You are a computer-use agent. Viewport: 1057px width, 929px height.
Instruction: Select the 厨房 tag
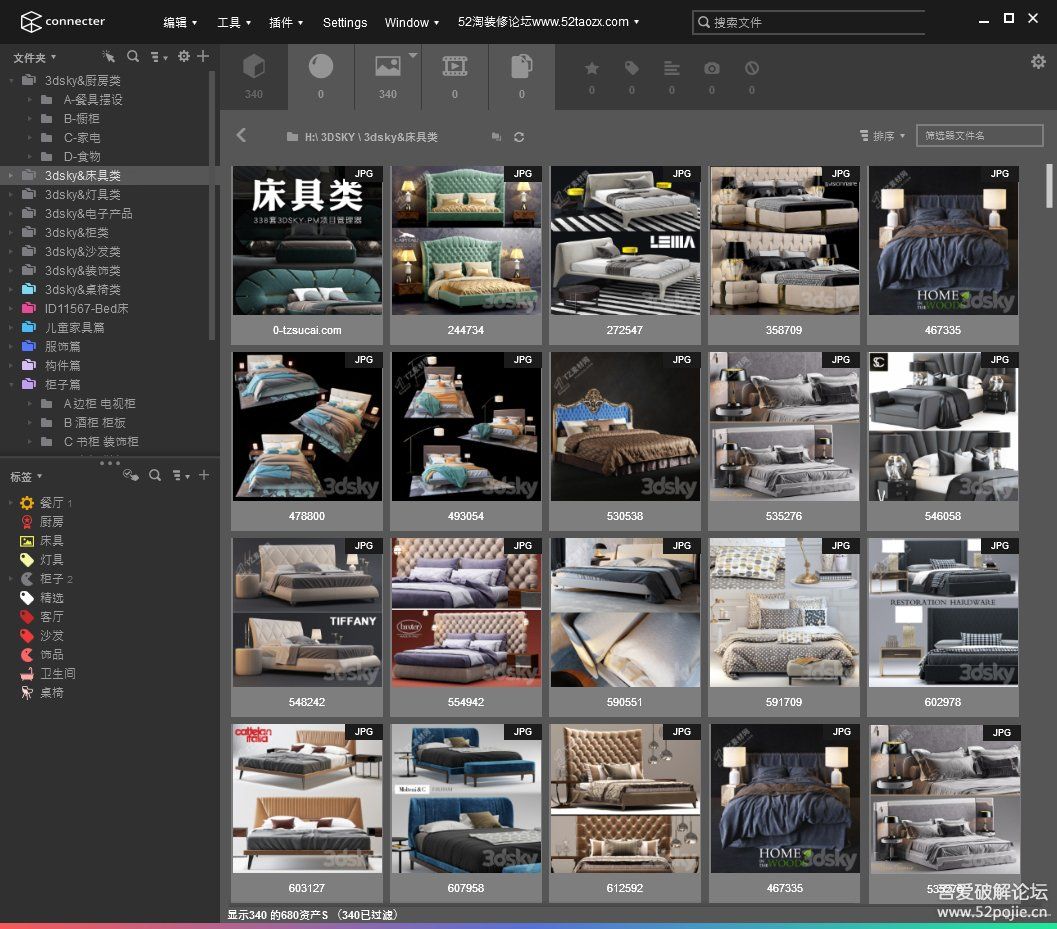tap(52, 522)
